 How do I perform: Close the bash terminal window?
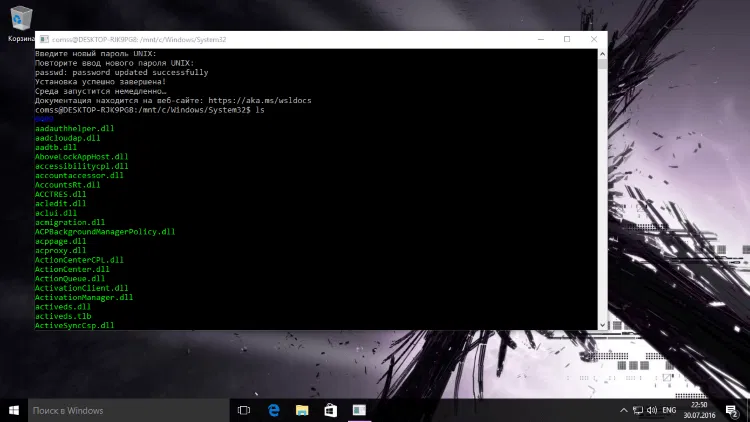click(x=594, y=39)
